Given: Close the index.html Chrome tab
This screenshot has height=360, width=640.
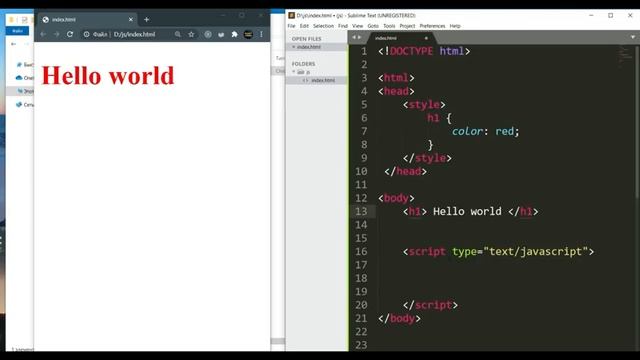Looking at the screenshot, I should 131,19.
